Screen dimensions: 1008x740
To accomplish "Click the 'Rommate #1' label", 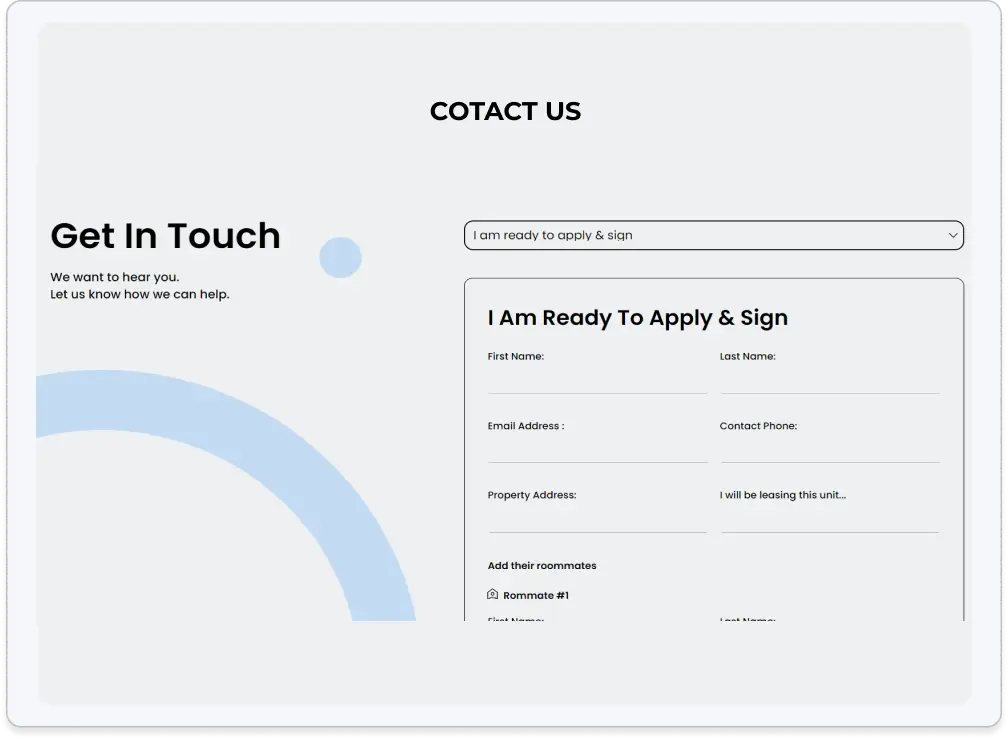I will pos(536,596).
